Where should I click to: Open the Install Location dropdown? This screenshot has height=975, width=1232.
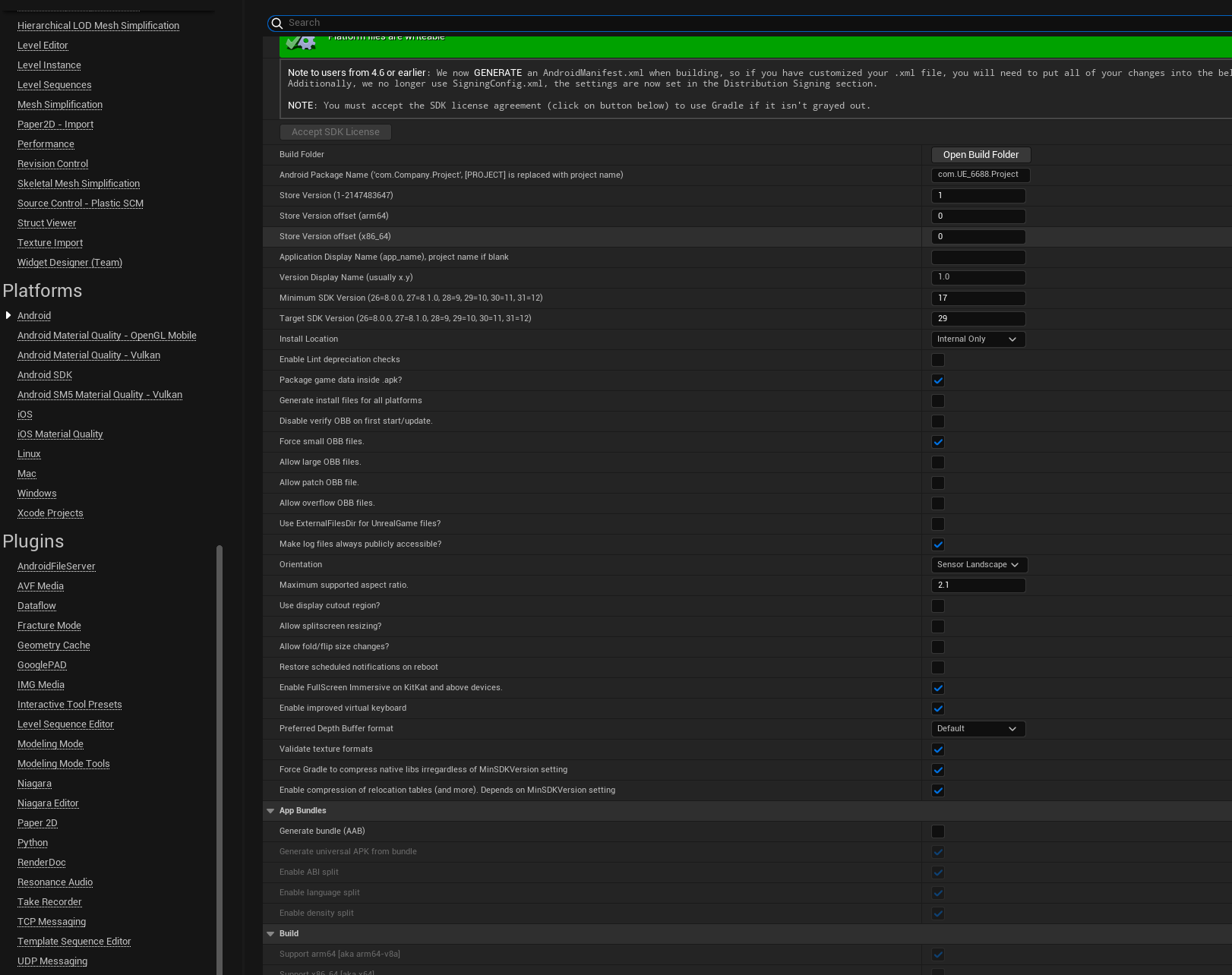pyautogui.click(x=978, y=339)
